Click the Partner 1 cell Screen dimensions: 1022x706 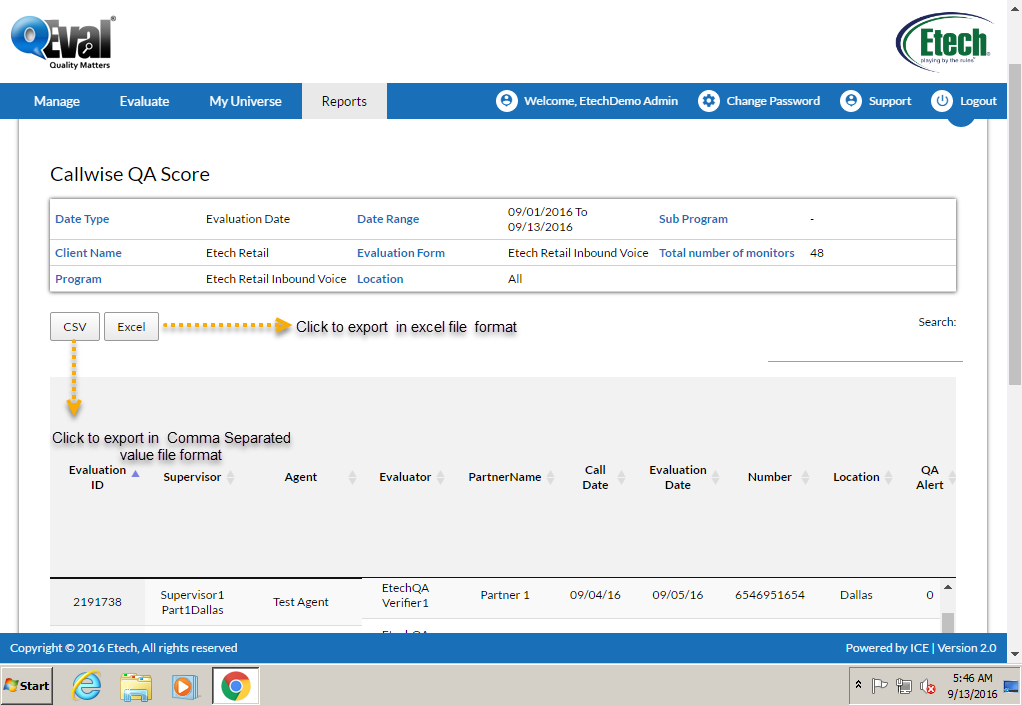(x=505, y=595)
